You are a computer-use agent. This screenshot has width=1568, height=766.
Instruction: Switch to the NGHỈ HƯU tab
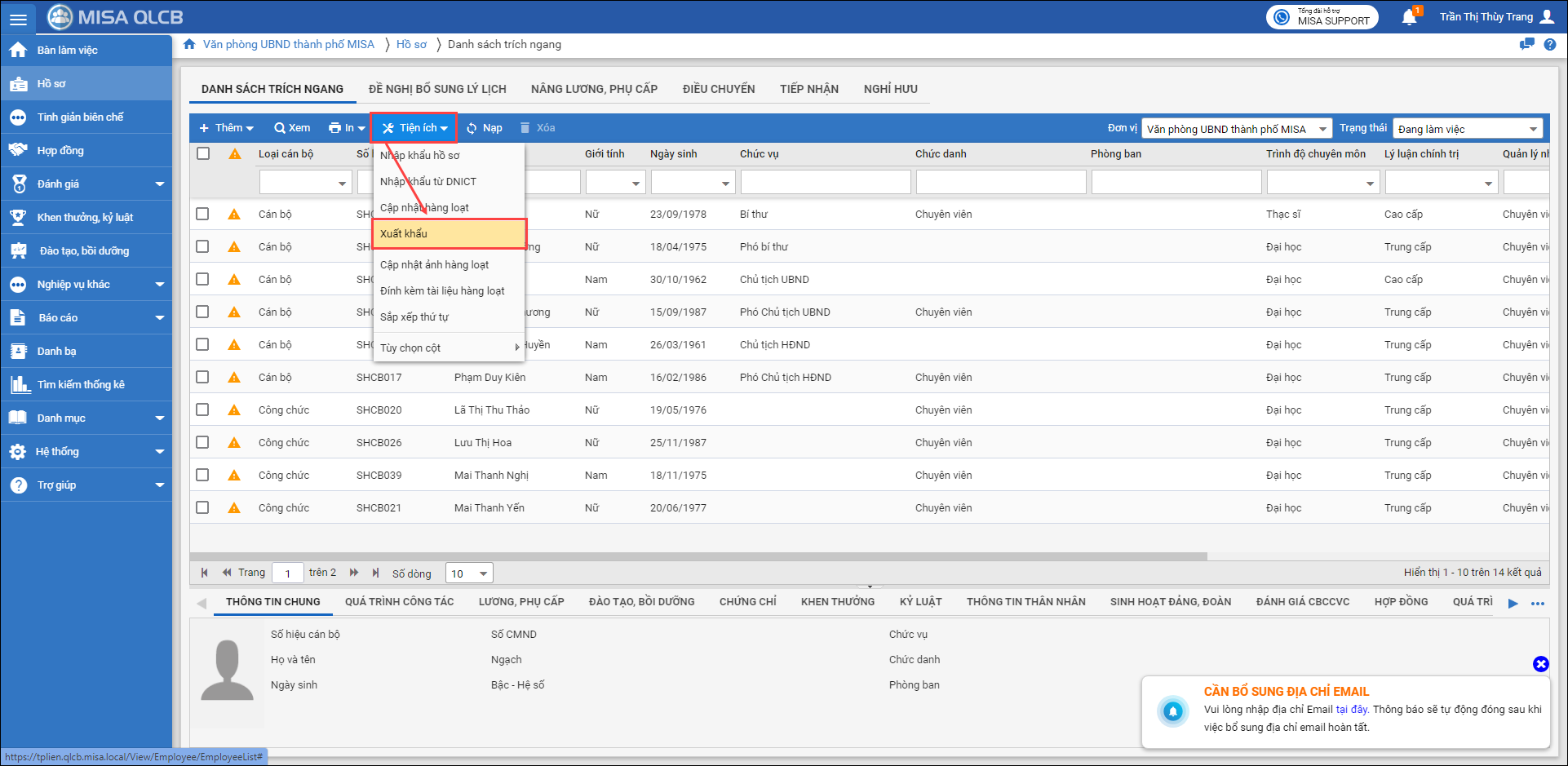pyautogui.click(x=890, y=89)
